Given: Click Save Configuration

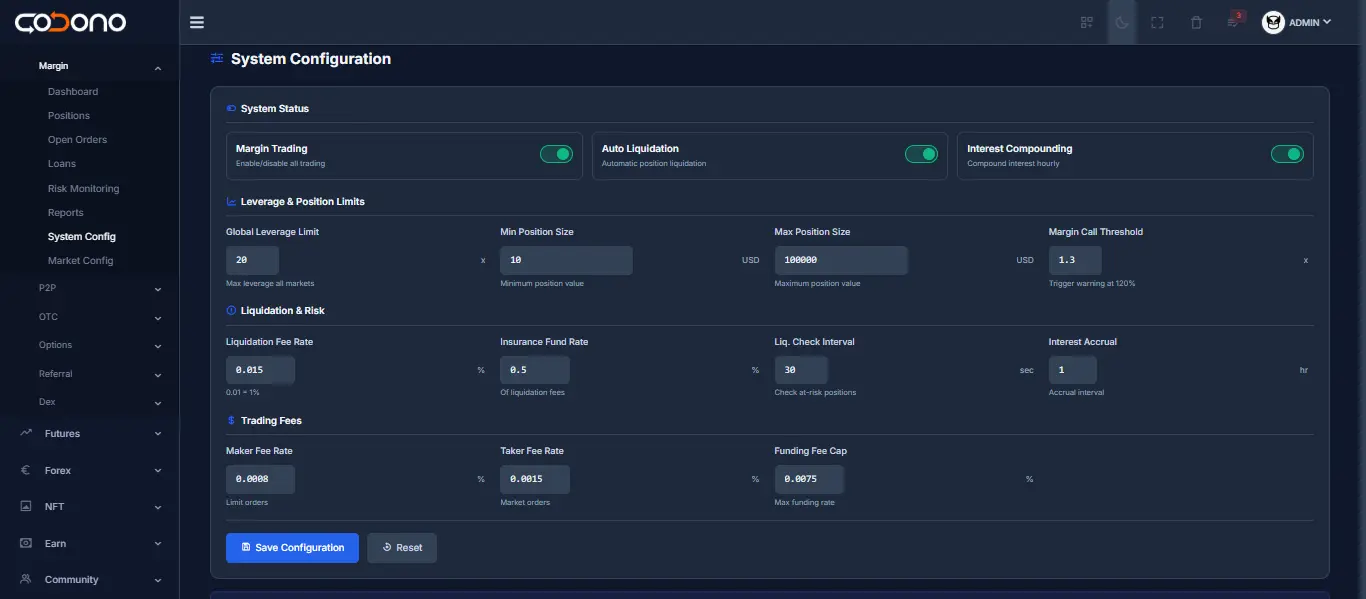Looking at the screenshot, I should 292,547.
